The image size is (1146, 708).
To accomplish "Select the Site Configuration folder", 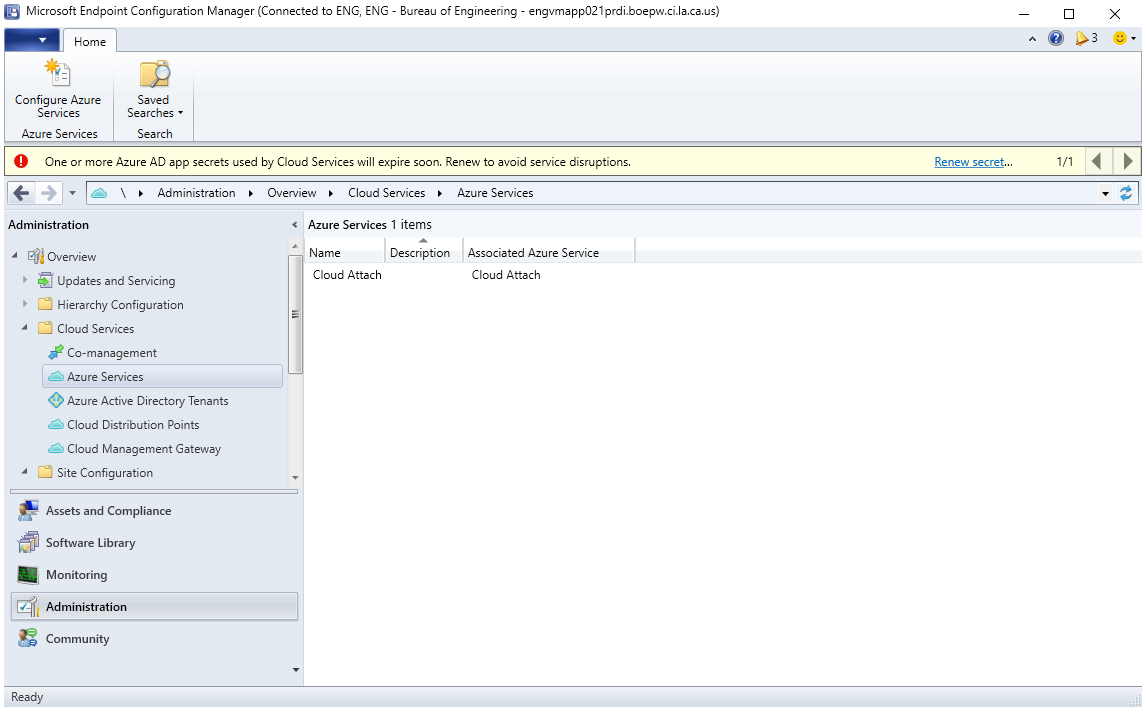I will point(105,473).
